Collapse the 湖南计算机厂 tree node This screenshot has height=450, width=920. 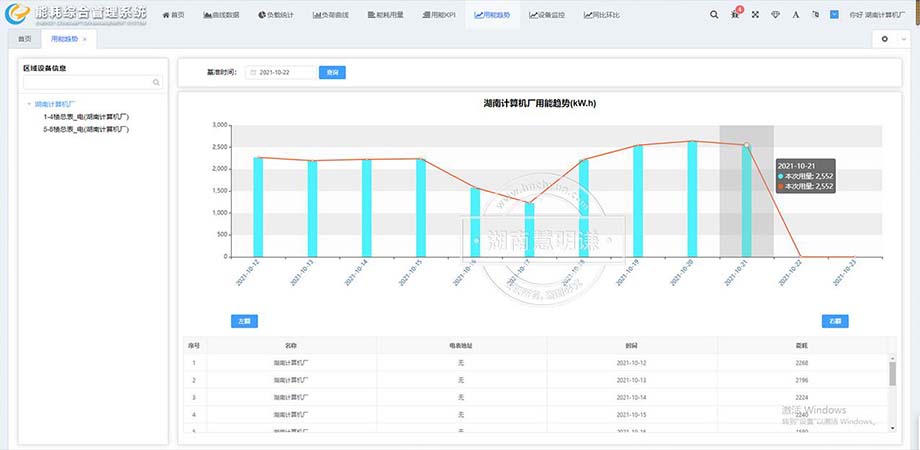(29, 104)
